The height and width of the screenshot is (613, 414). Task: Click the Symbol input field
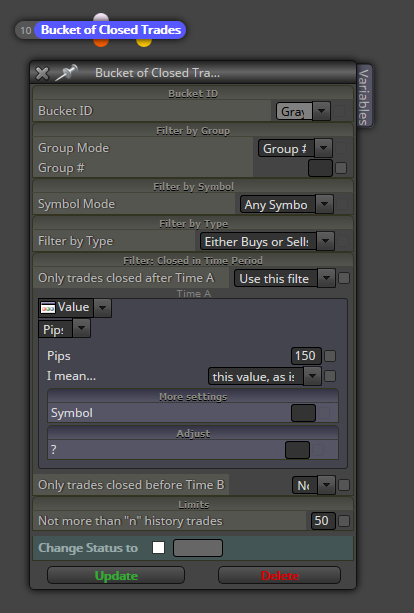coord(303,413)
